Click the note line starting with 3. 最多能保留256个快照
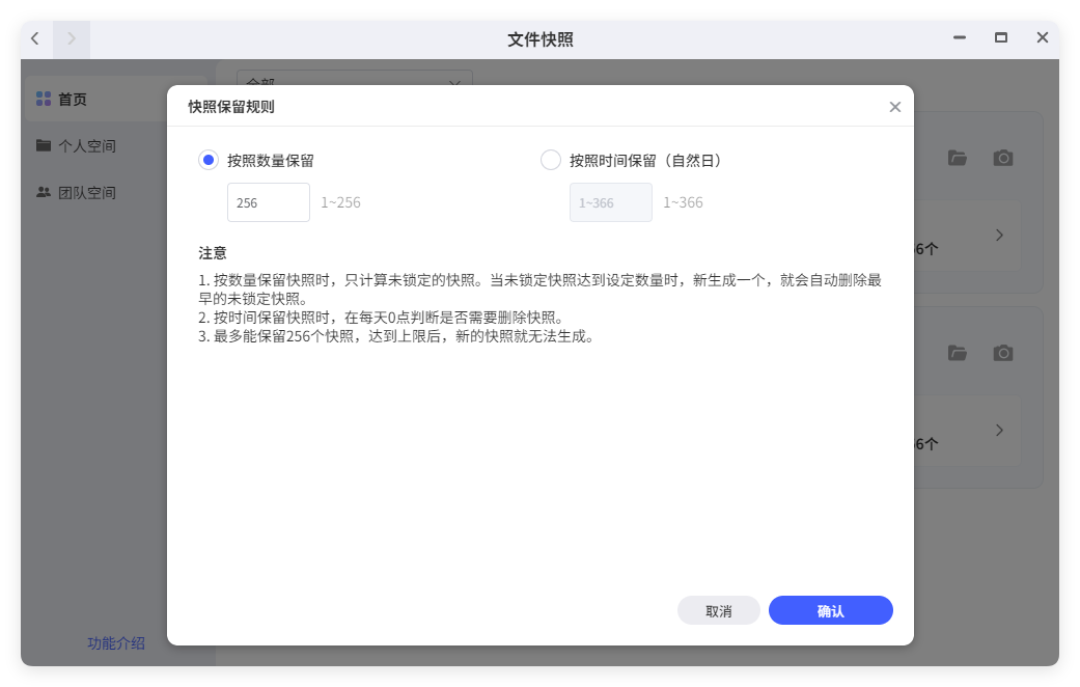Screen dimensions: 1080x687 point(397,336)
